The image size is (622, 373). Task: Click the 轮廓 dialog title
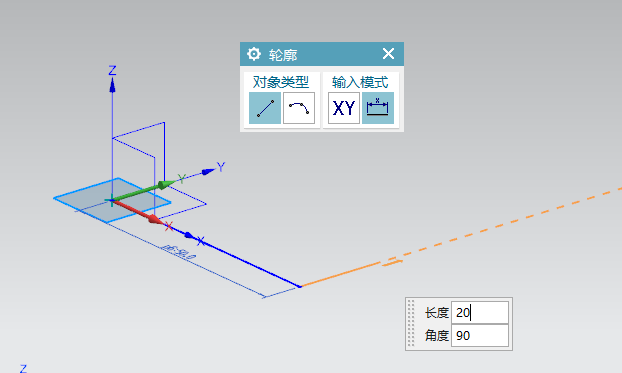click(x=283, y=55)
